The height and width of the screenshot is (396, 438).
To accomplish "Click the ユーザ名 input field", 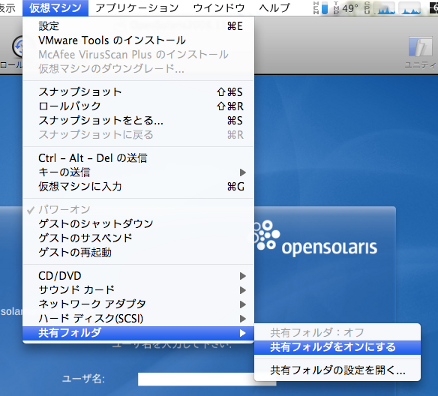I will (x=207, y=379).
